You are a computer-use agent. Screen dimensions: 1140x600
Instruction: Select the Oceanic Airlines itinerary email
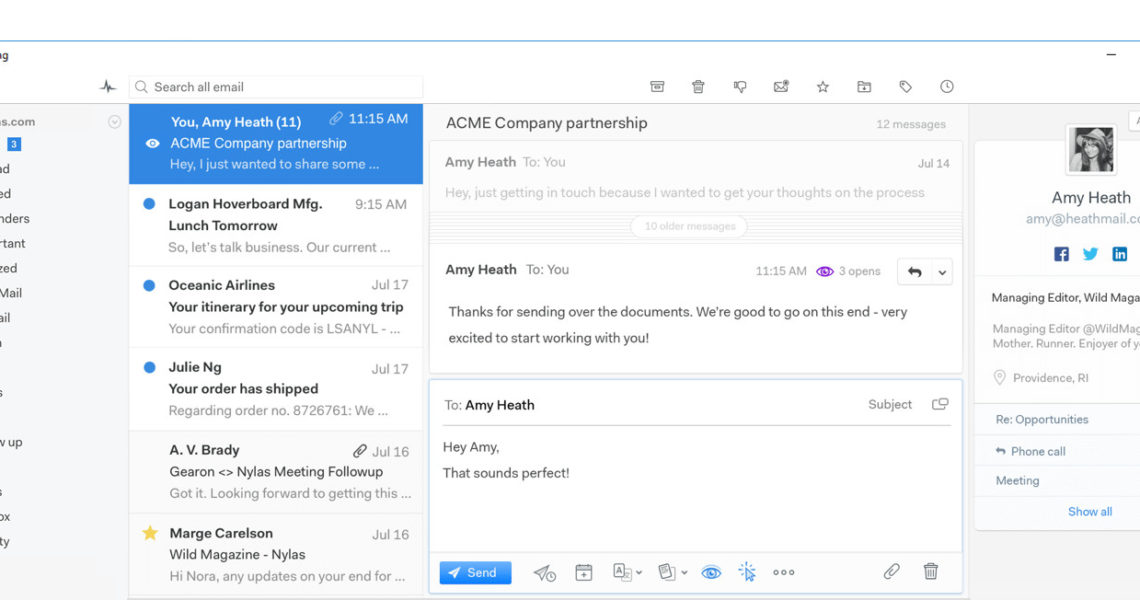(x=275, y=306)
